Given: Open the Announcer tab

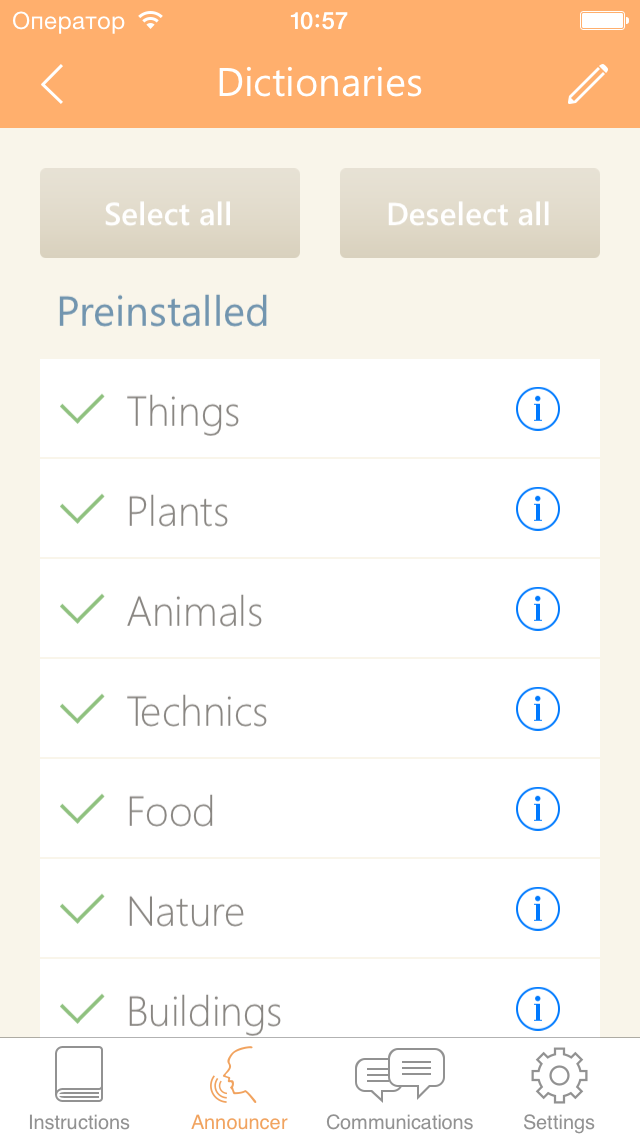Looking at the screenshot, I should pyautogui.click(x=239, y=1088).
